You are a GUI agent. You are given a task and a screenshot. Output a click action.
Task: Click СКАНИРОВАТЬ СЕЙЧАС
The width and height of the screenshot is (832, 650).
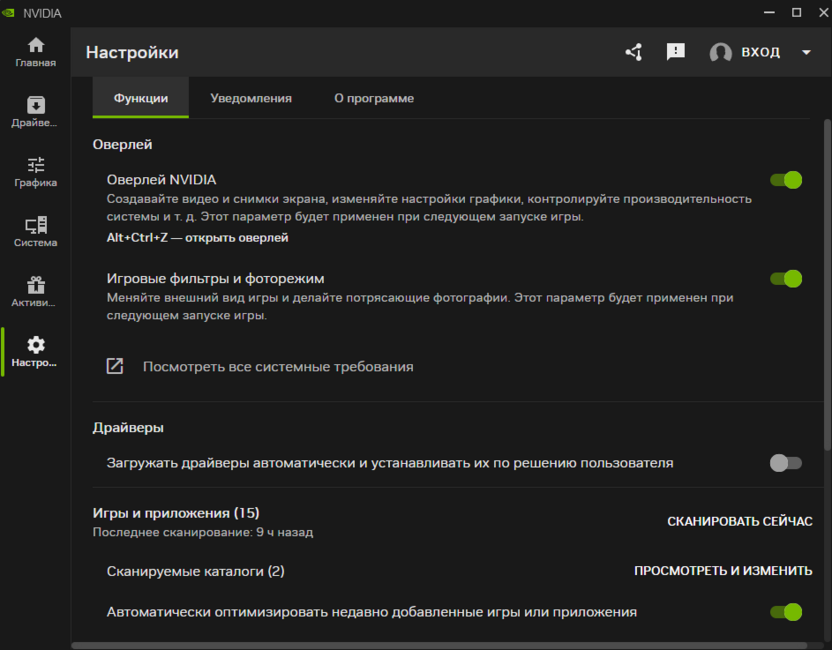click(x=740, y=522)
